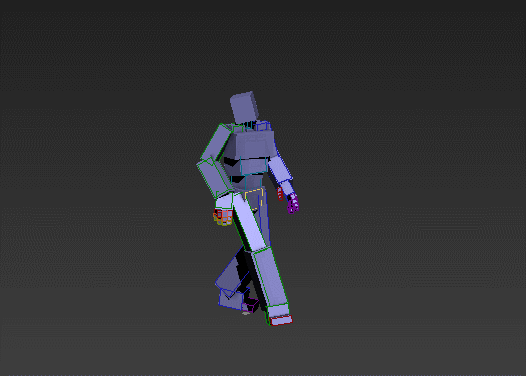Select the green-outlined front calf
The width and height of the screenshot is (526, 376).
[x=270, y=276]
